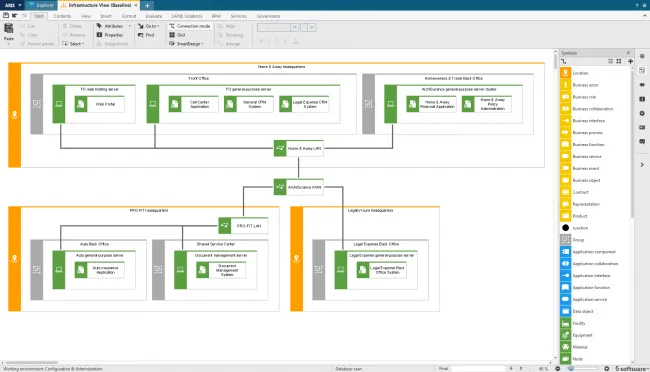Pick the Business actor symbol

pyautogui.click(x=565, y=85)
